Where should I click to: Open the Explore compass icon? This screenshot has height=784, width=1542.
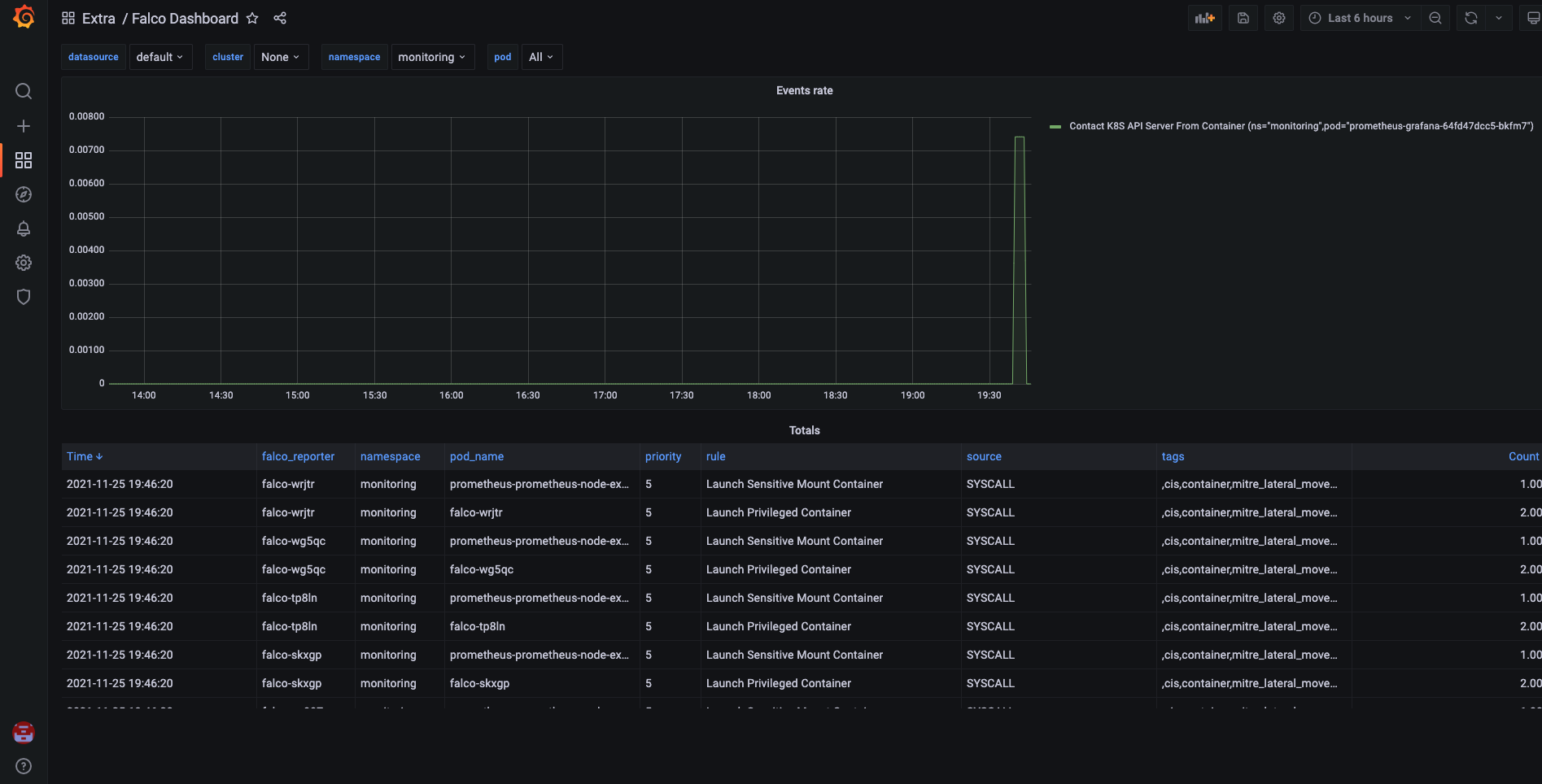click(x=24, y=194)
